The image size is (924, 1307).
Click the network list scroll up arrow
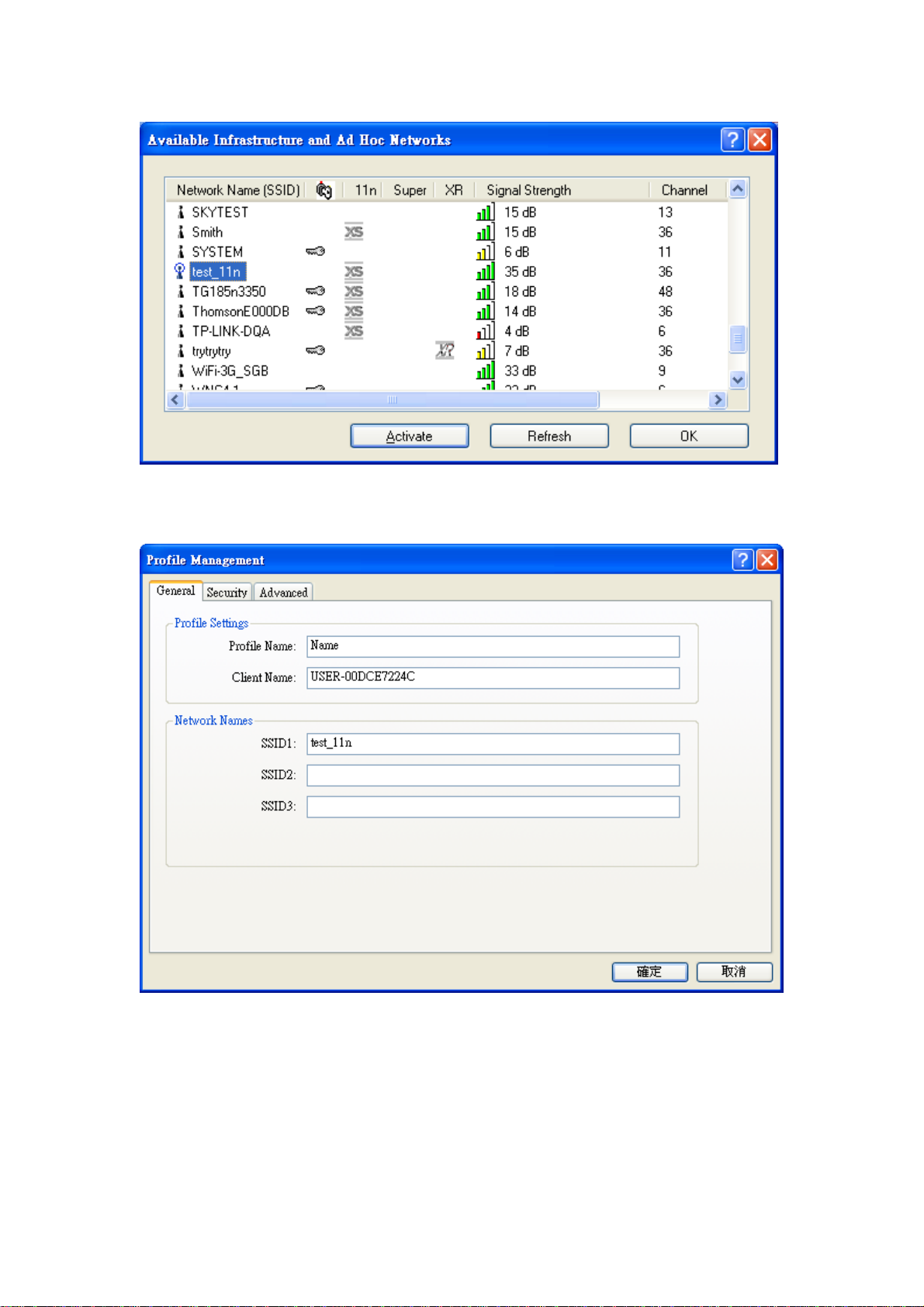[738, 188]
